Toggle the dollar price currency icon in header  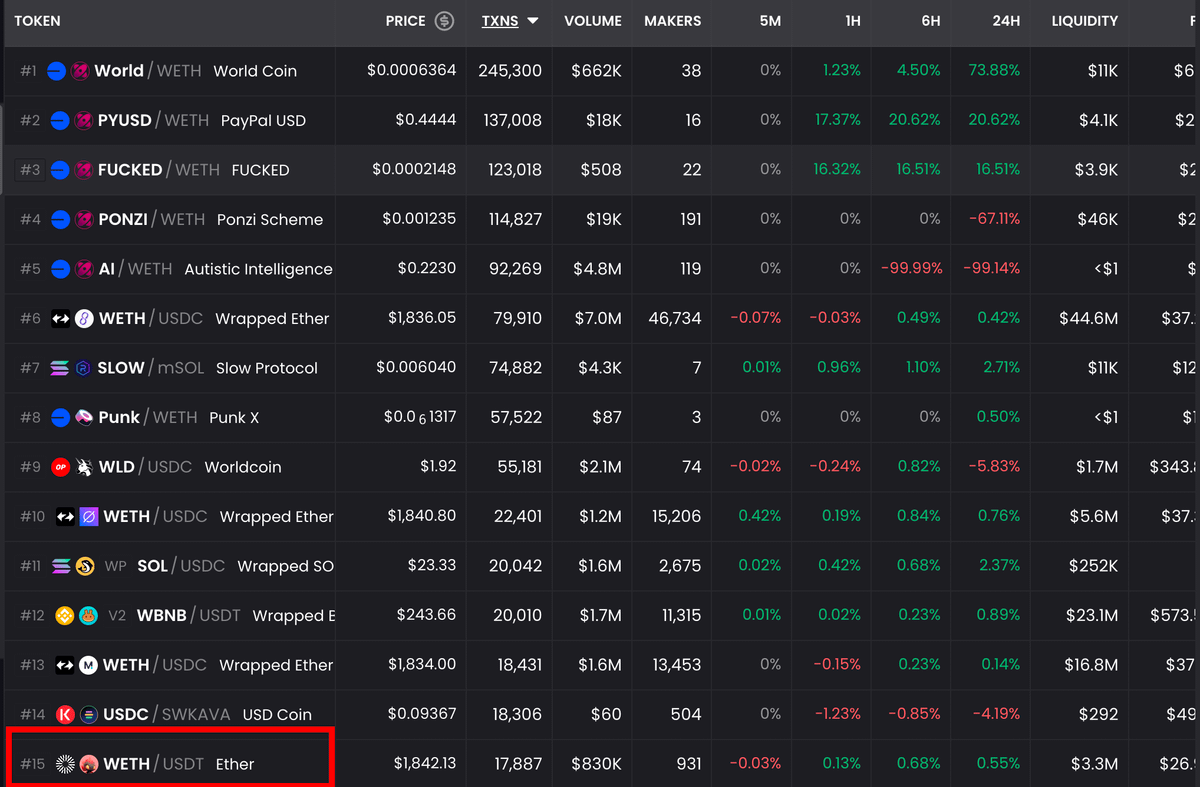tap(445, 21)
